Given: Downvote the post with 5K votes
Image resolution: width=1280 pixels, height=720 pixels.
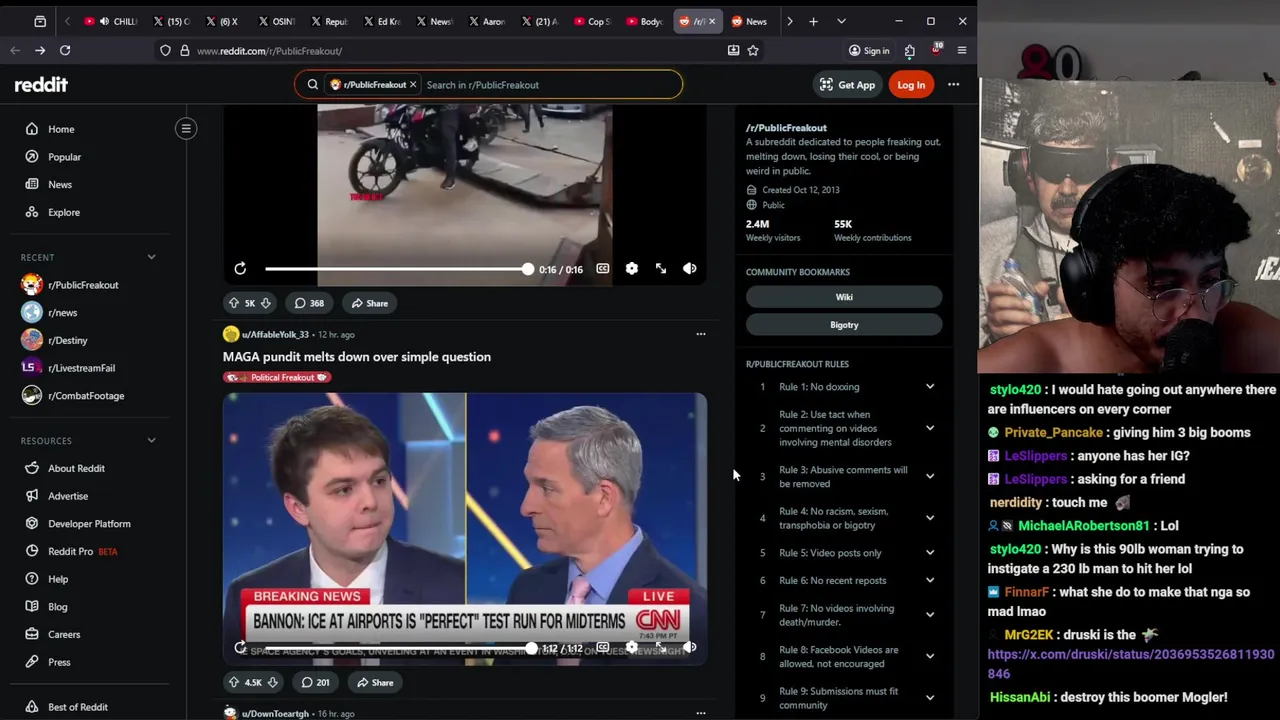Looking at the screenshot, I should point(266,303).
